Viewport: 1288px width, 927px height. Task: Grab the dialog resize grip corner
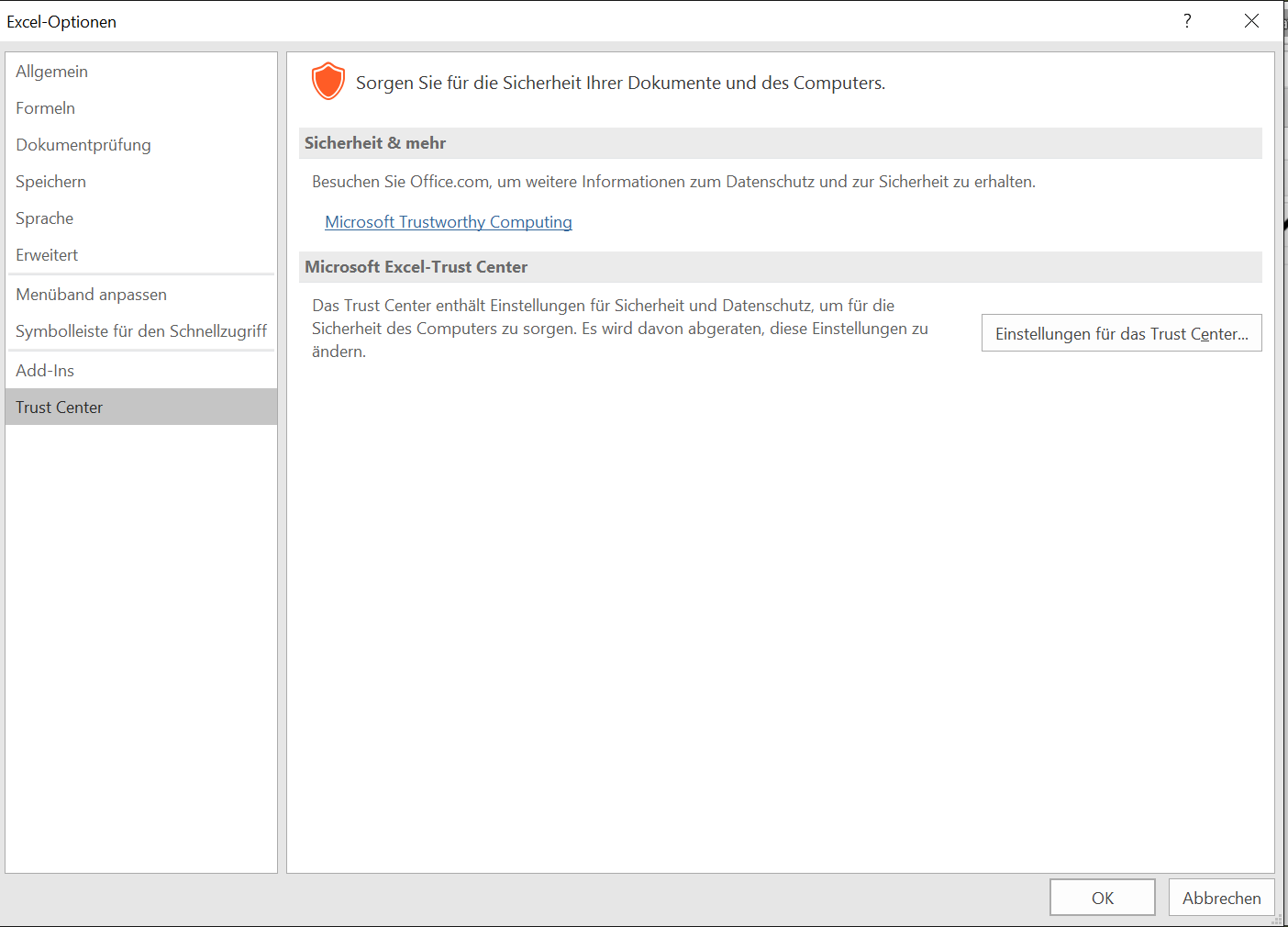1276,919
